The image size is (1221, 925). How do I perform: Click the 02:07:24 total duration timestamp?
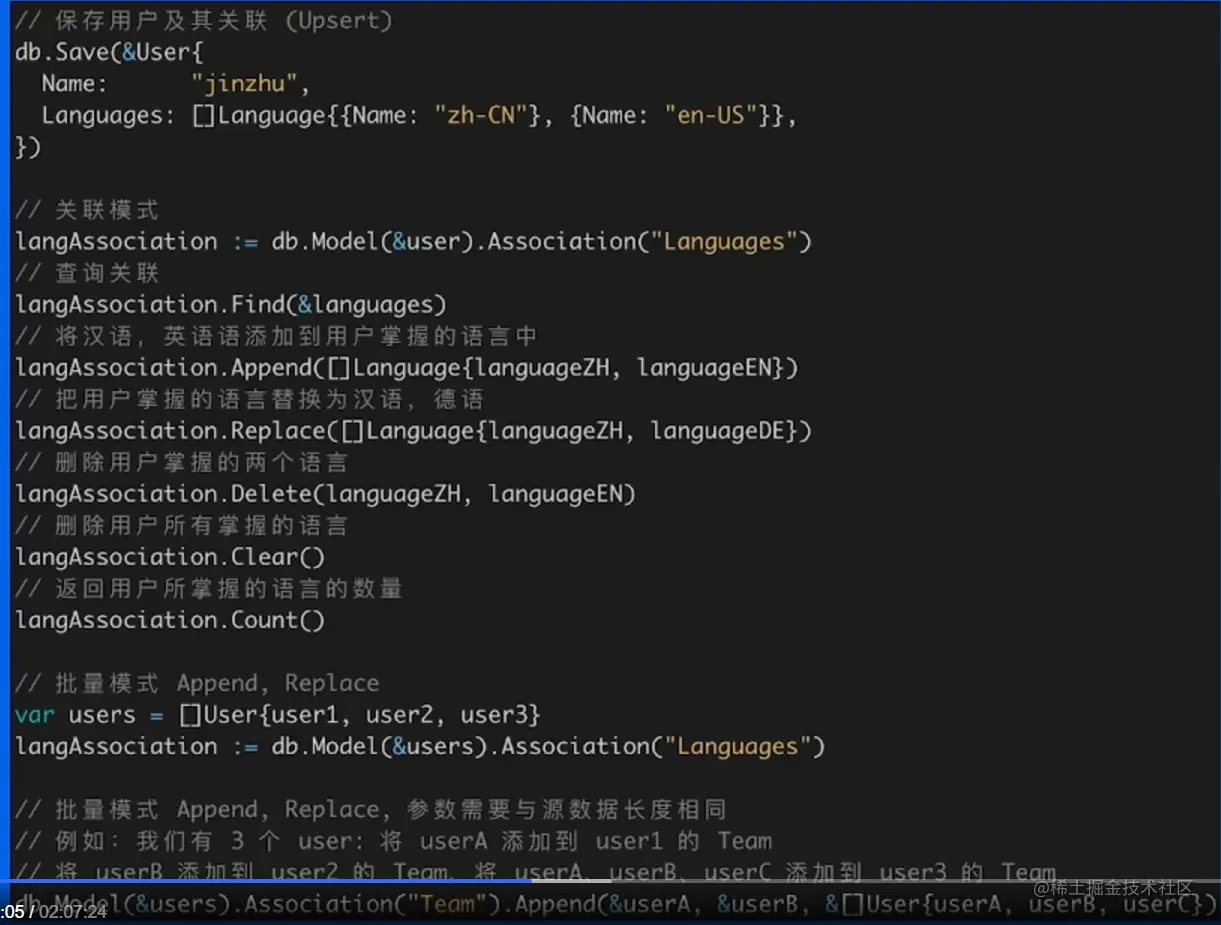tap(73, 913)
